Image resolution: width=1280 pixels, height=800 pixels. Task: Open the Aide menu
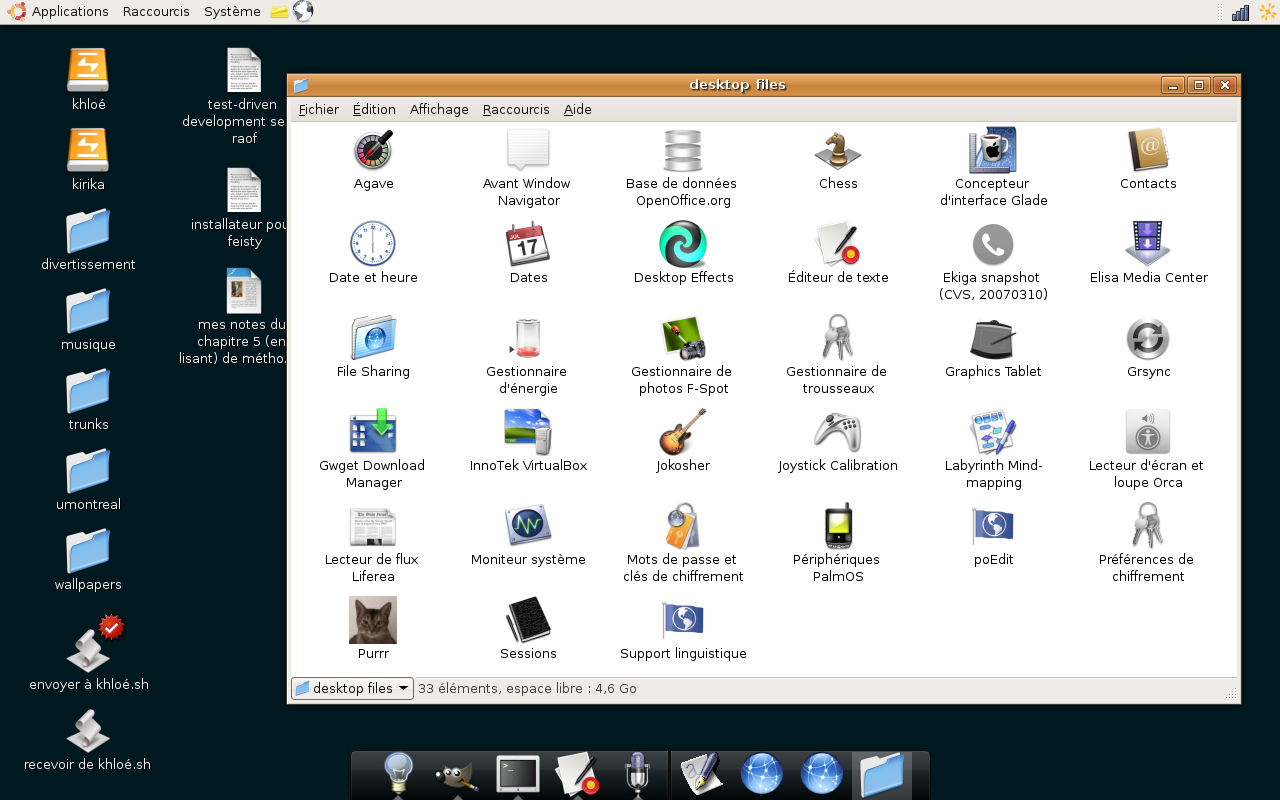click(x=578, y=109)
